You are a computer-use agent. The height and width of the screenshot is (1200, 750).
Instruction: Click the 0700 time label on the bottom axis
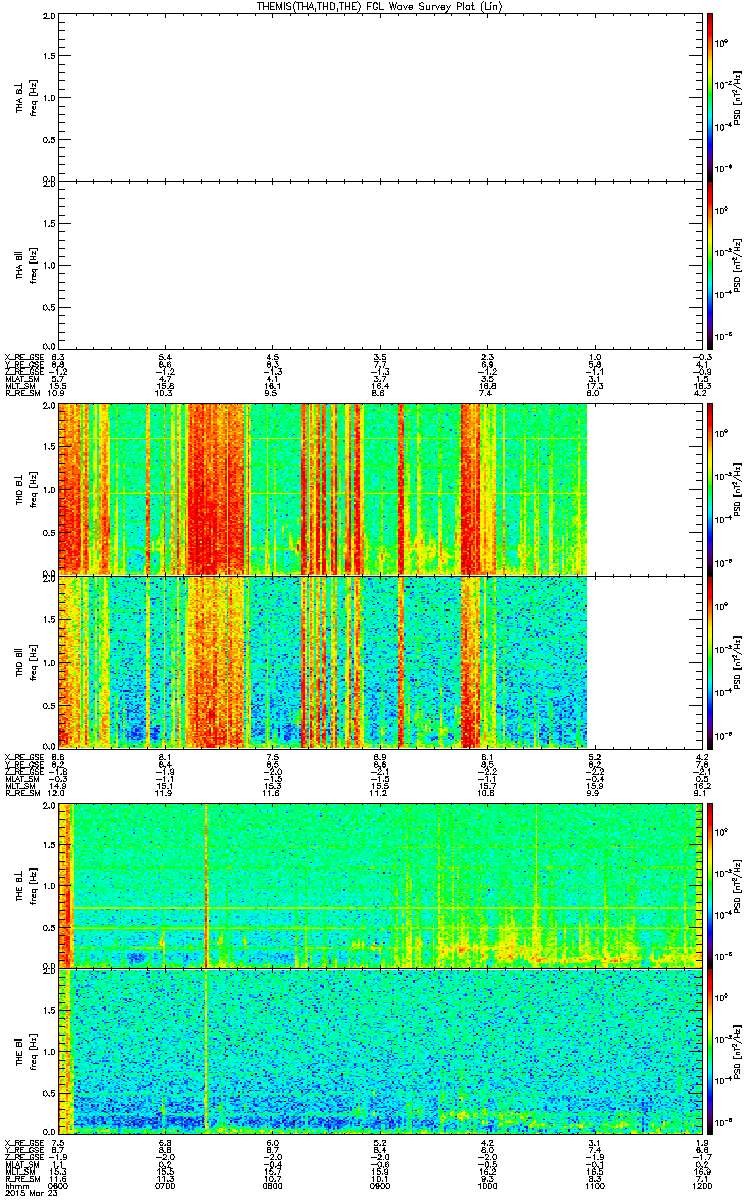click(x=166, y=1188)
